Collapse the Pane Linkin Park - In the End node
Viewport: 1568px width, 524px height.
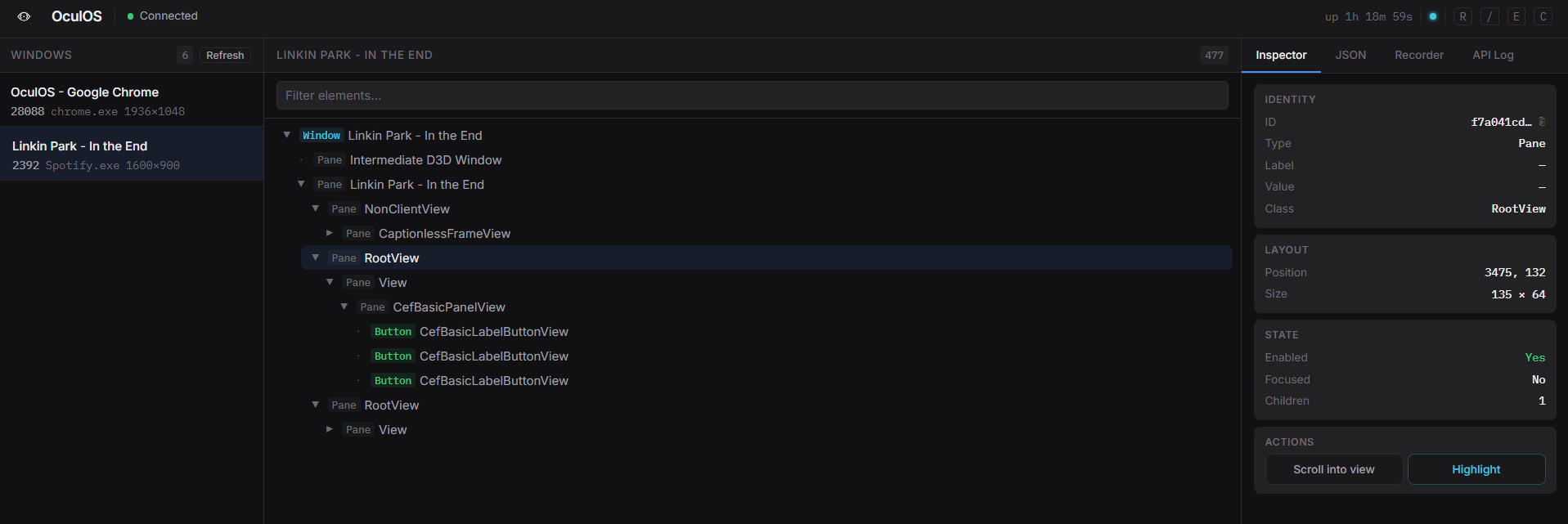coord(301,184)
